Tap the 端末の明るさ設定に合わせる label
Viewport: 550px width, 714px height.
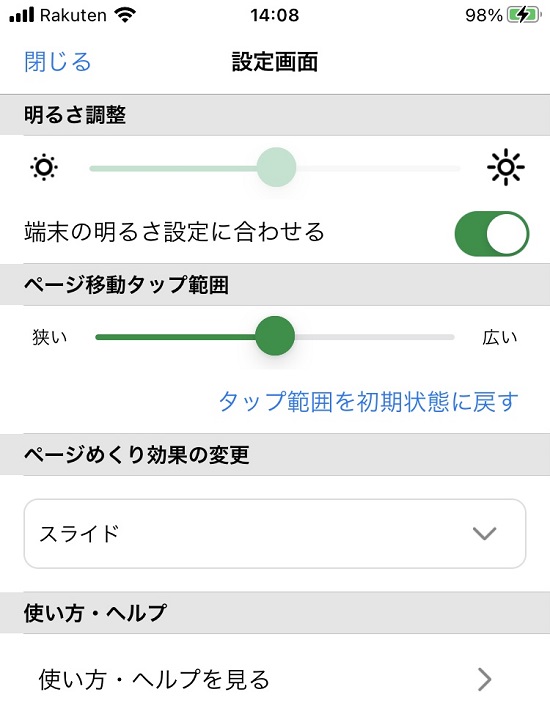tap(174, 232)
